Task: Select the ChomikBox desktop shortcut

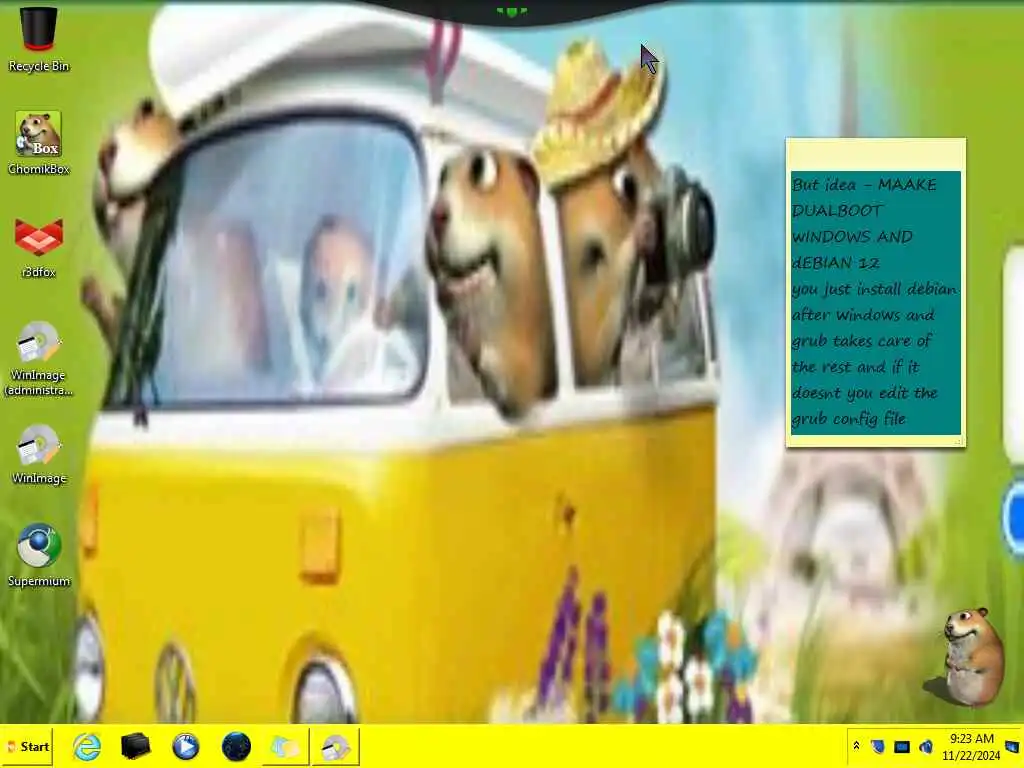Action: coord(39,142)
